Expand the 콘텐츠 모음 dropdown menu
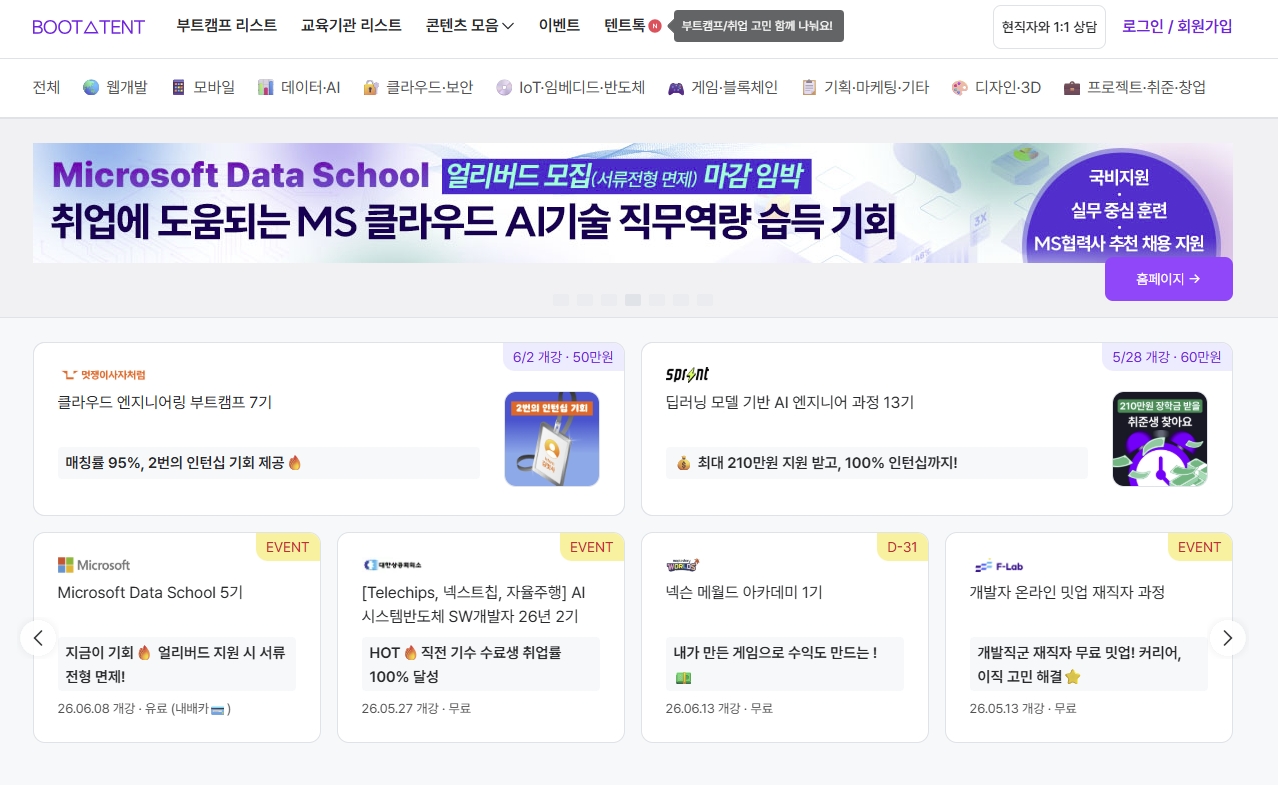 point(470,26)
